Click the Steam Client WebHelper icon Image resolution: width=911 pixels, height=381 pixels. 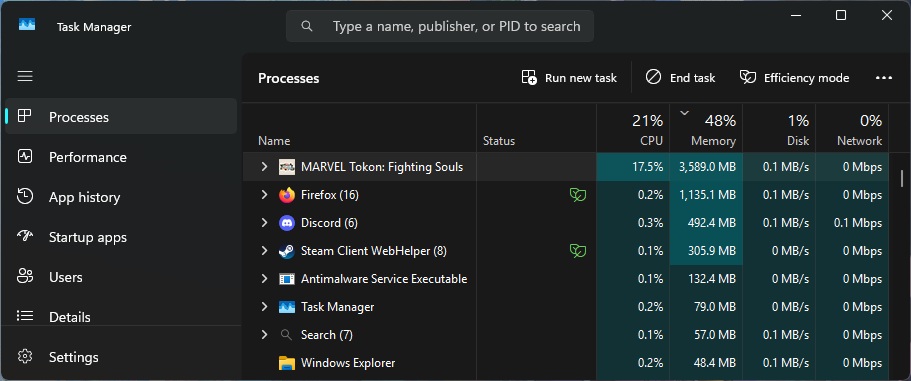[287, 251]
